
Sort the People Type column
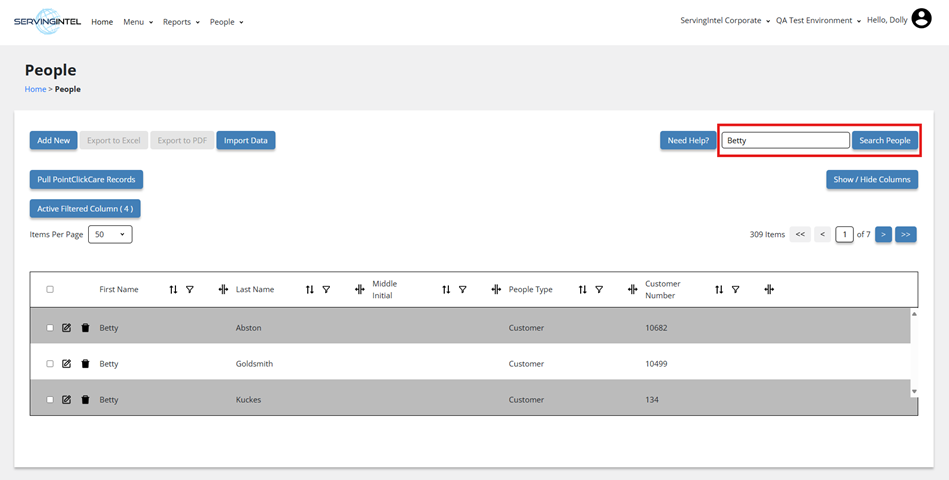pyautogui.click(x=582, y=290)
